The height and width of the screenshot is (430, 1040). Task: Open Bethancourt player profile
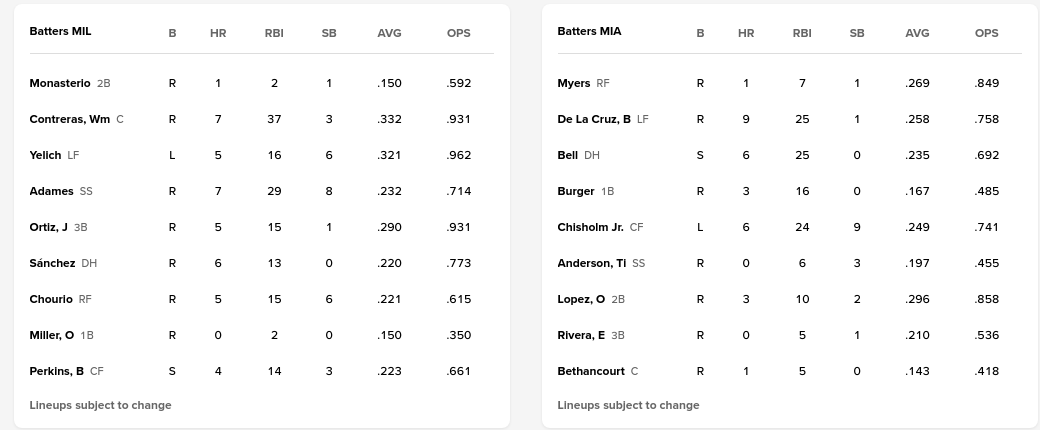pos(590,371)
